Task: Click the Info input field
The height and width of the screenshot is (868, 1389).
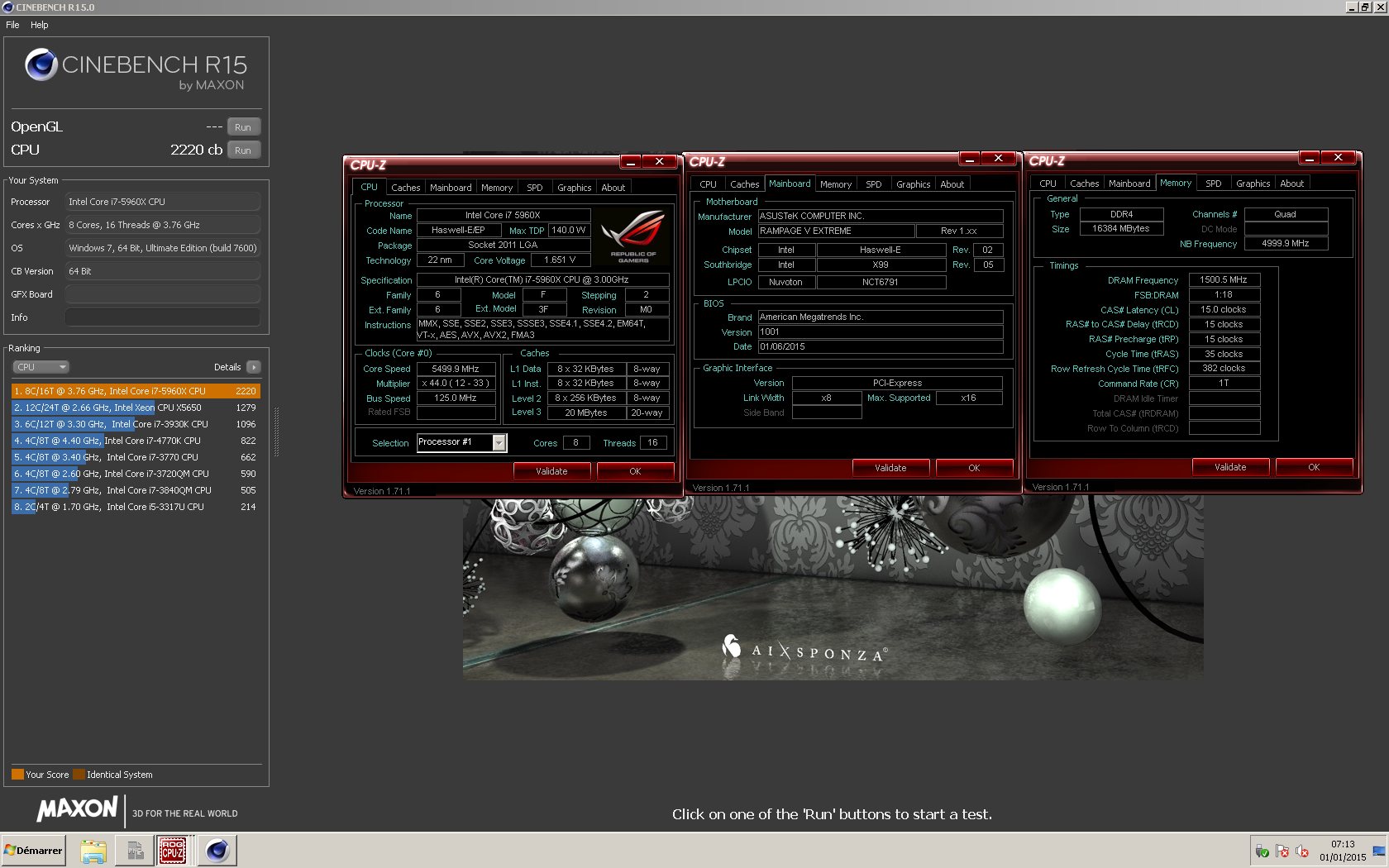Action: click(x=163, y=317)
